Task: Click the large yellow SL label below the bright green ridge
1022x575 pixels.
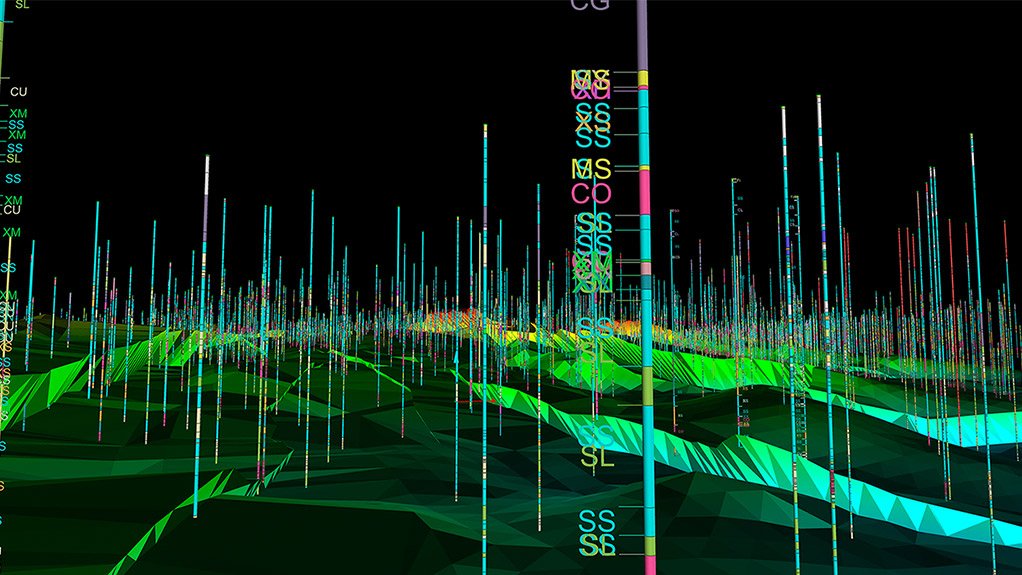Action: (x=597, y=458)
